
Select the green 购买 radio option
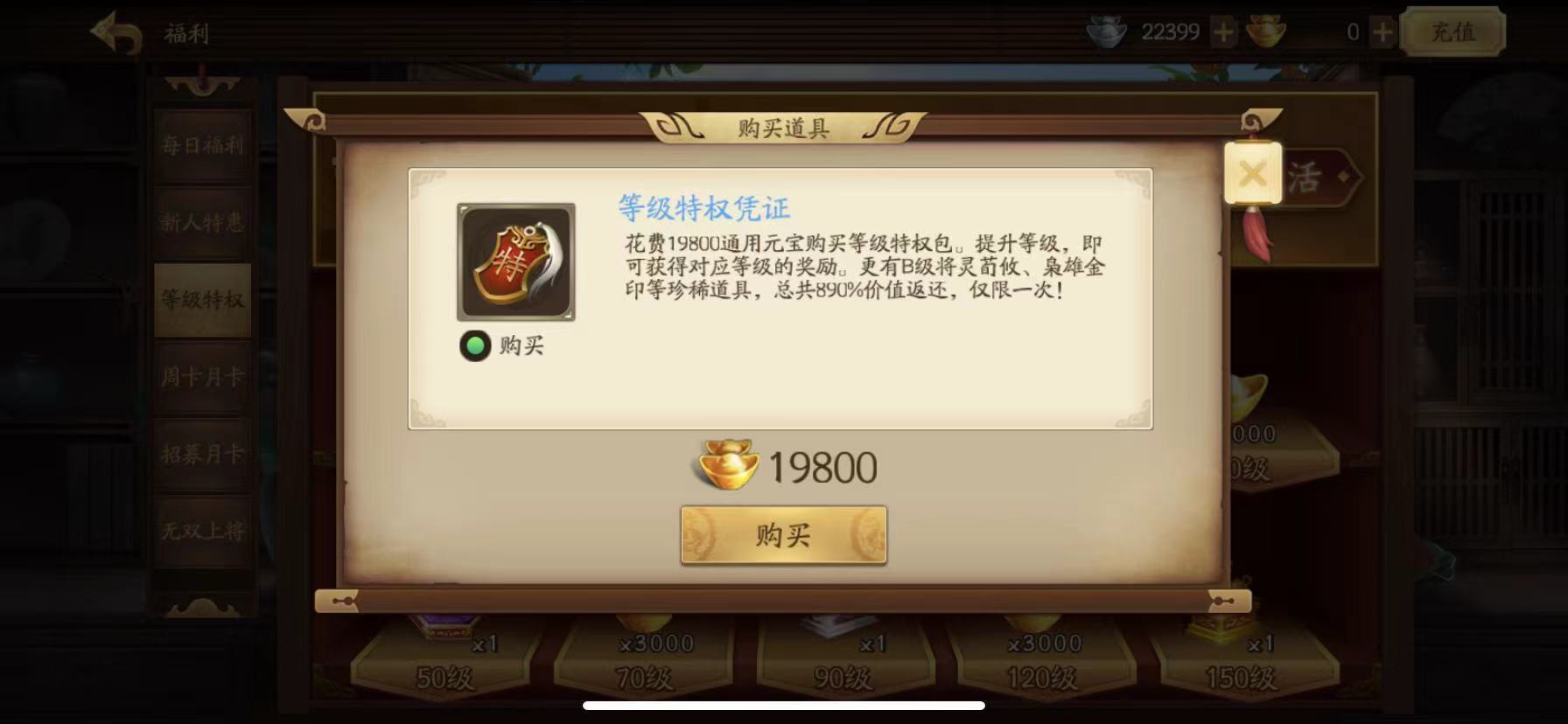pyautogui.click(x=475, y=345)
